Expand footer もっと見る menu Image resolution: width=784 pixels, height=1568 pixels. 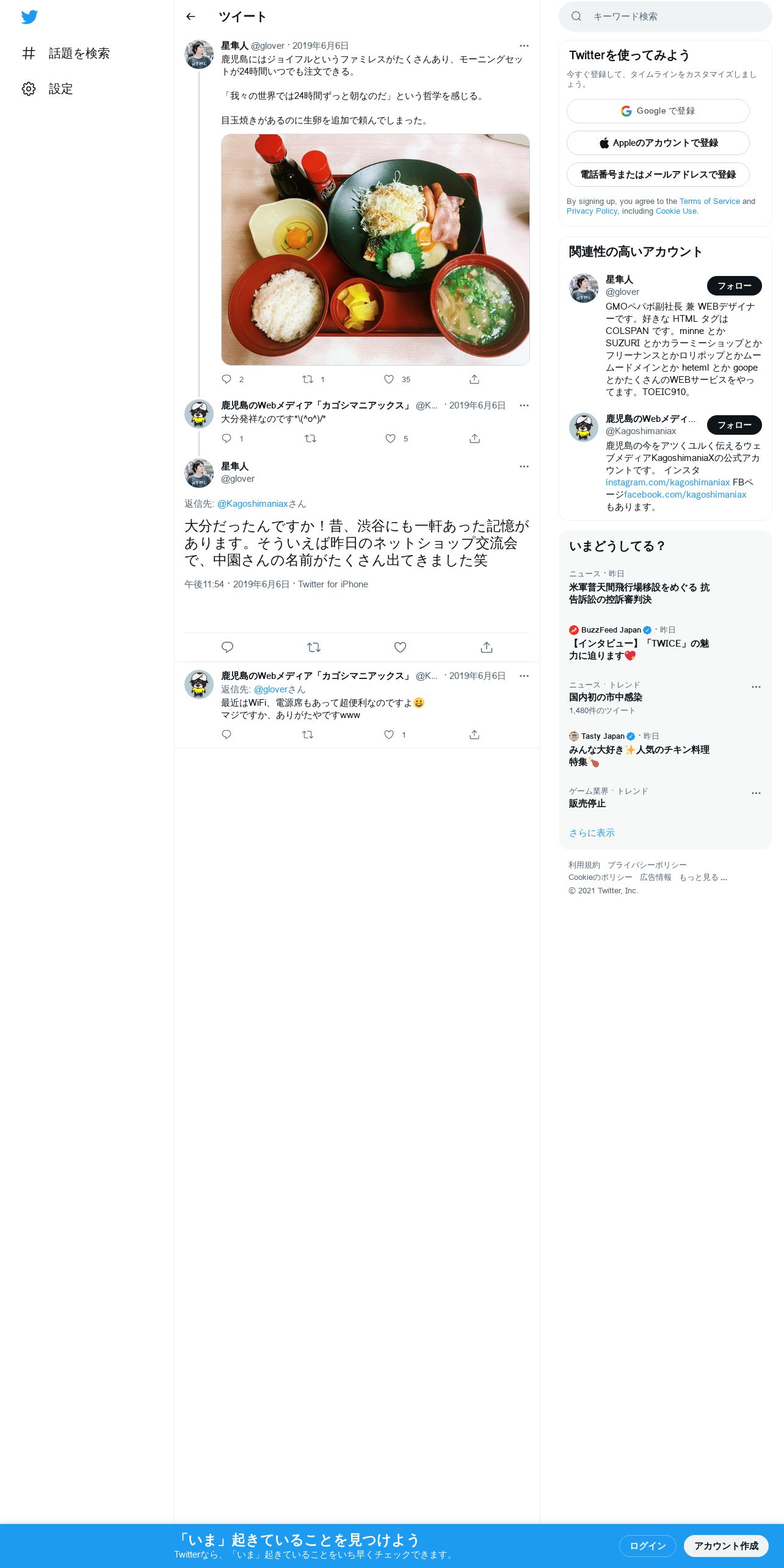703,877
